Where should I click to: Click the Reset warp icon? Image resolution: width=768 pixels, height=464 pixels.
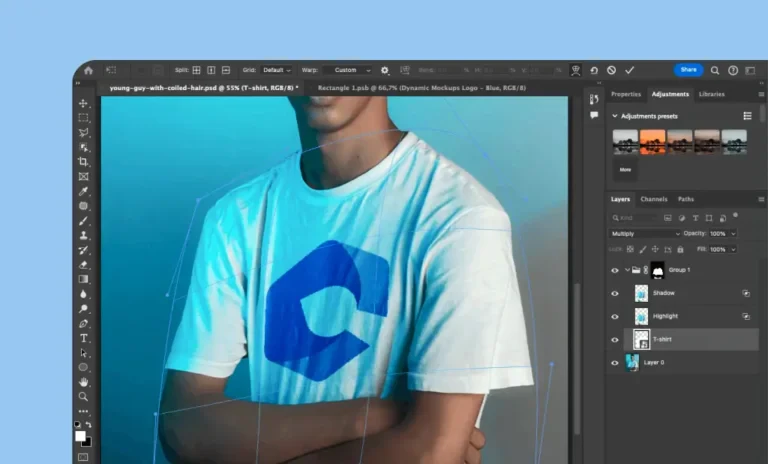click(x=594, y=71)
